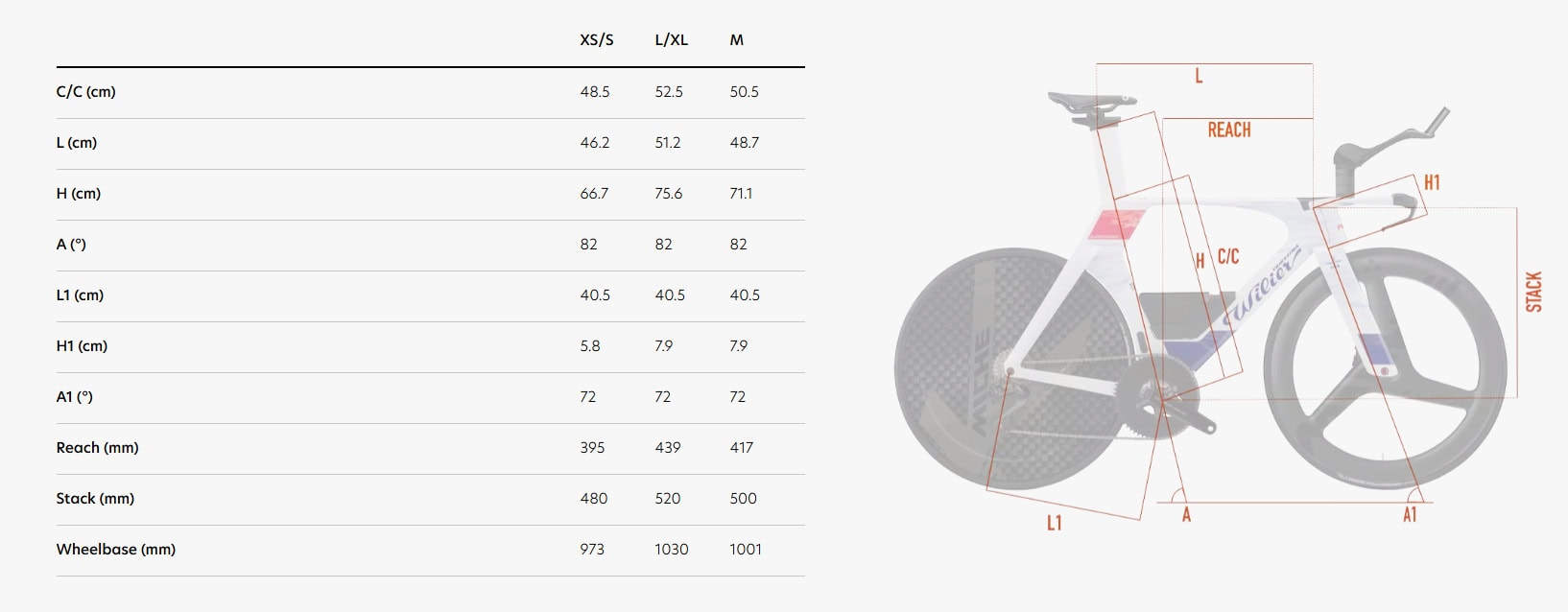Click the L1 label below rear wheel
1568x612 pixels.
click(1054, 523)
